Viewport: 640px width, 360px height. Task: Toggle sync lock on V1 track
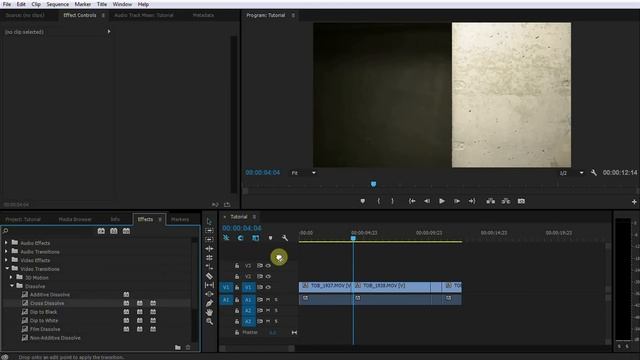[260, 287]
